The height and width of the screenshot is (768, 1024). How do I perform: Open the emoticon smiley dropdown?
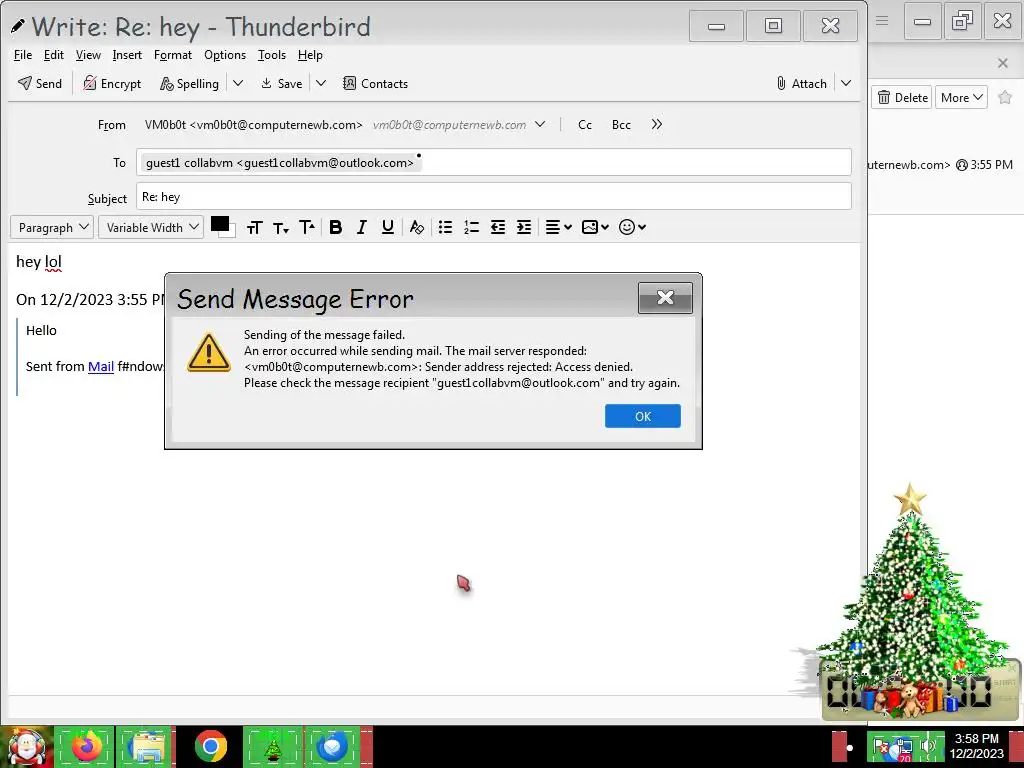click(x=632, y=227)
